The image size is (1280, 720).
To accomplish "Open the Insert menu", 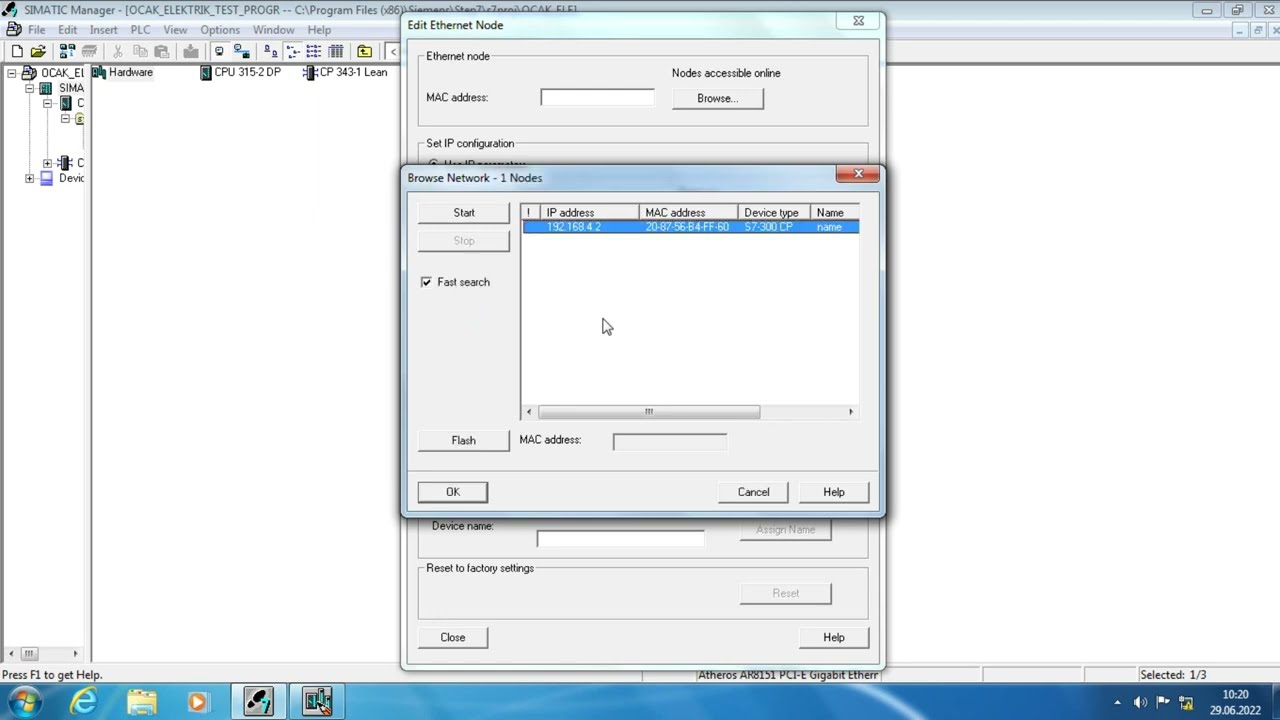I will pyautogui.click(x=103, y=30).
